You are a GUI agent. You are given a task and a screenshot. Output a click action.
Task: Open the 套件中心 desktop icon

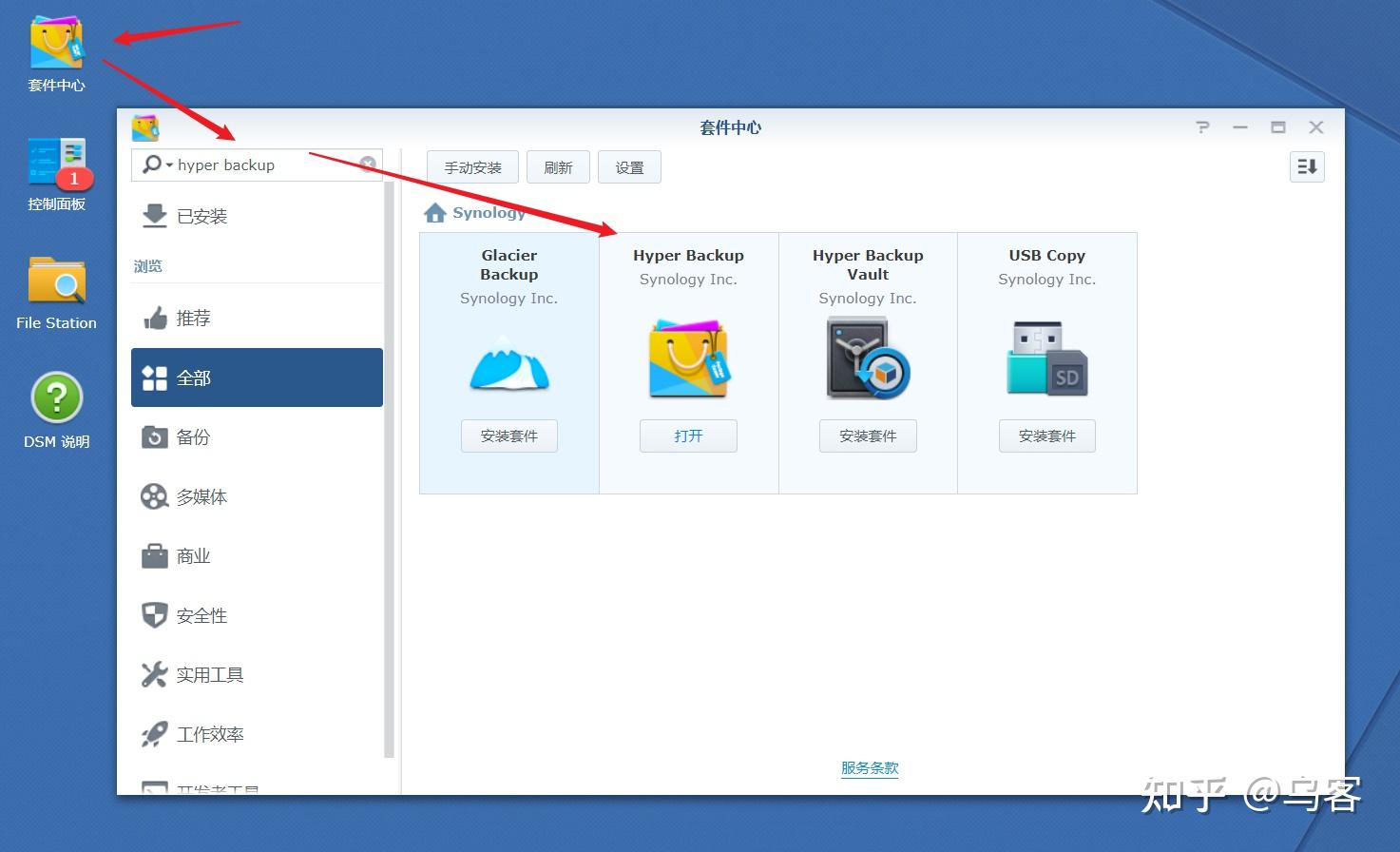54,43
